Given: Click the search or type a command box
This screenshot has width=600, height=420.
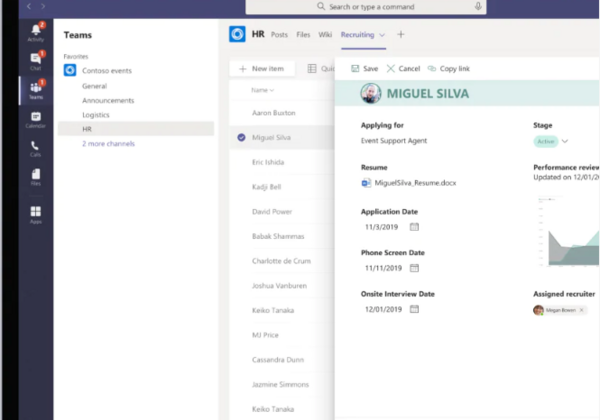Looking at the screenshot, I should pyautogui.click(x=366, y=7).
